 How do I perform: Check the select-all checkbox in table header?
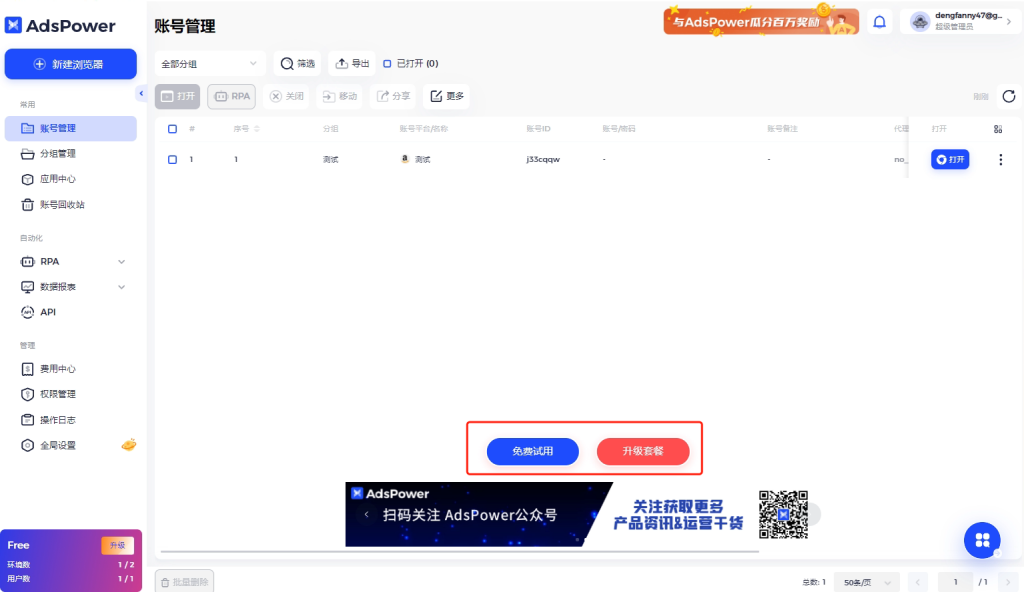(172, 129)
